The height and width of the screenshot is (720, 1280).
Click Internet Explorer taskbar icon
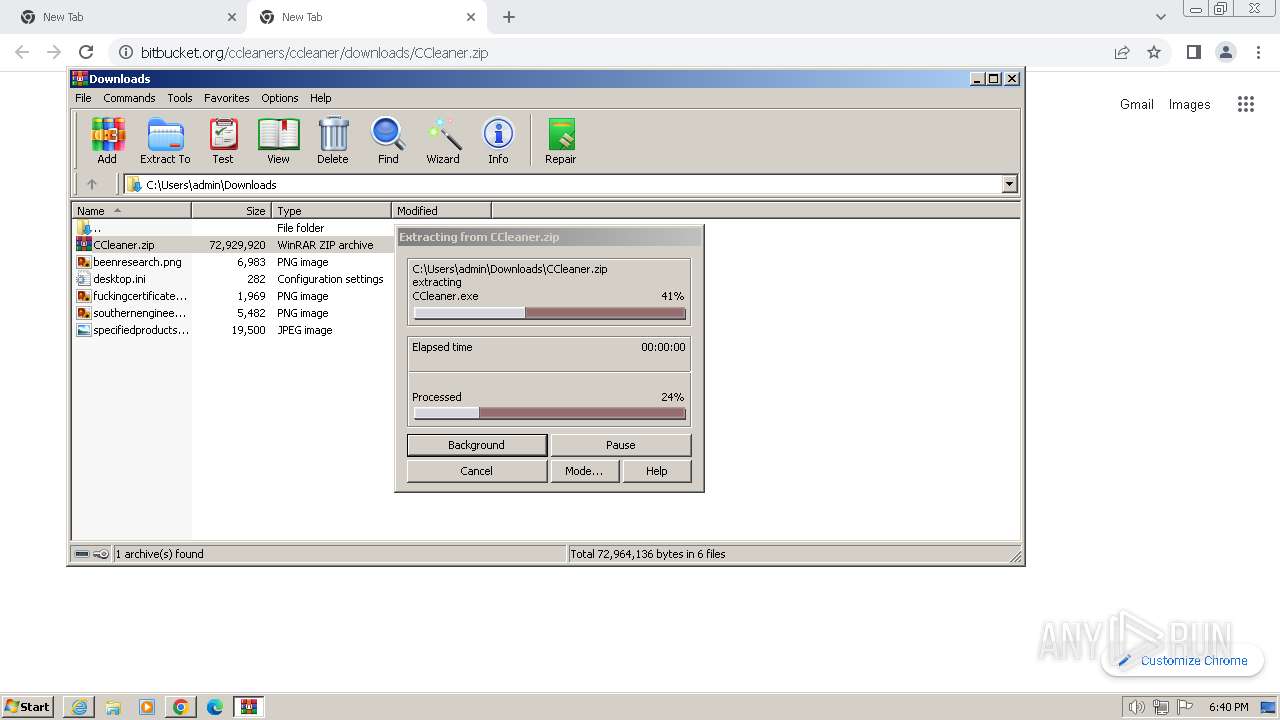coord(79,707)
